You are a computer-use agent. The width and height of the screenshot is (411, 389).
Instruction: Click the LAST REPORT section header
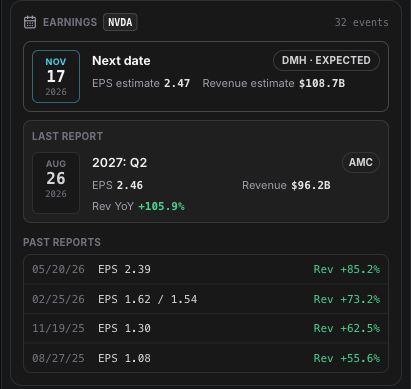[67, 136]
